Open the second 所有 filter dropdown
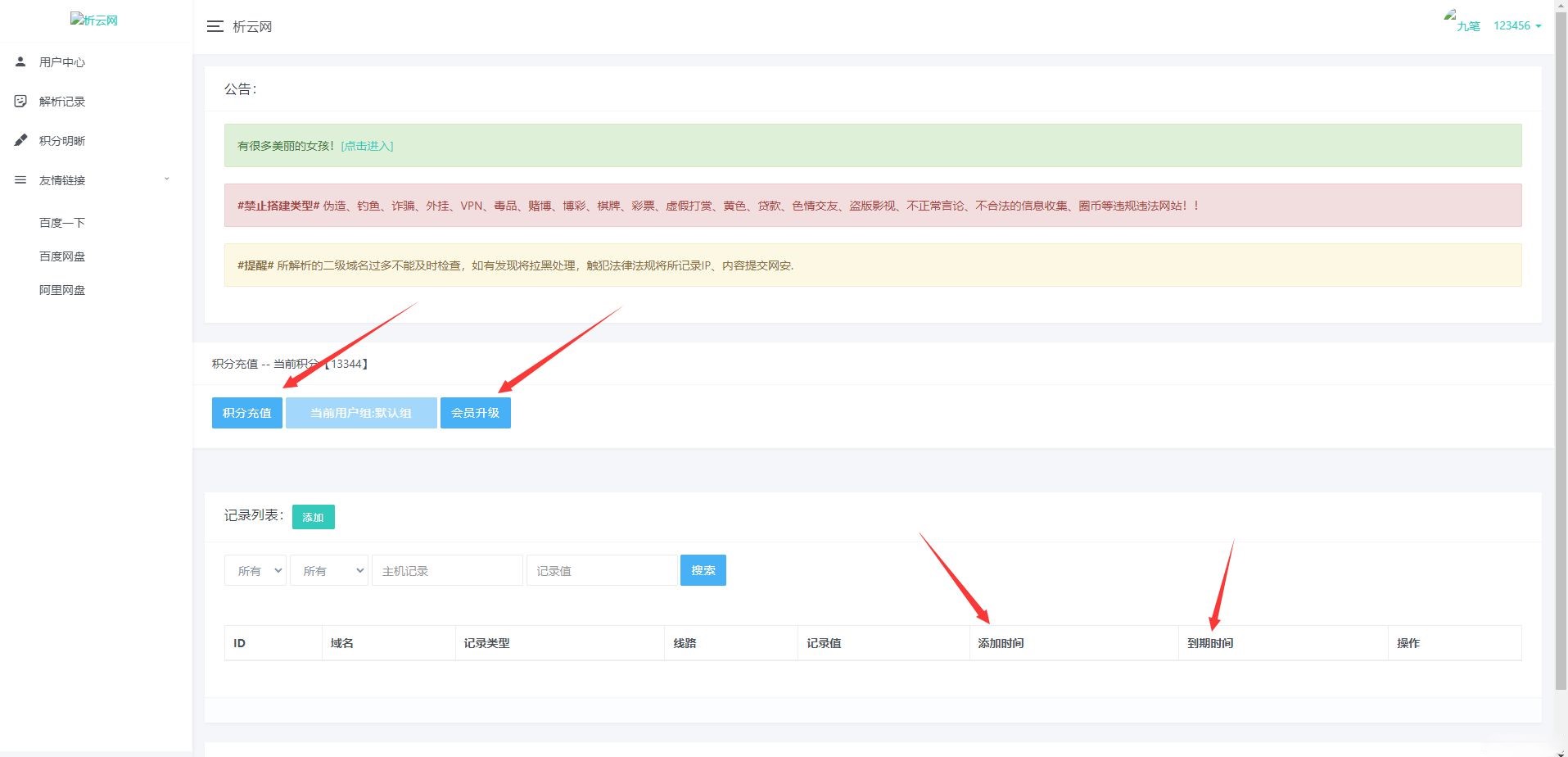The width and height of the screenshot is (1568, 757). coord(329,570)
